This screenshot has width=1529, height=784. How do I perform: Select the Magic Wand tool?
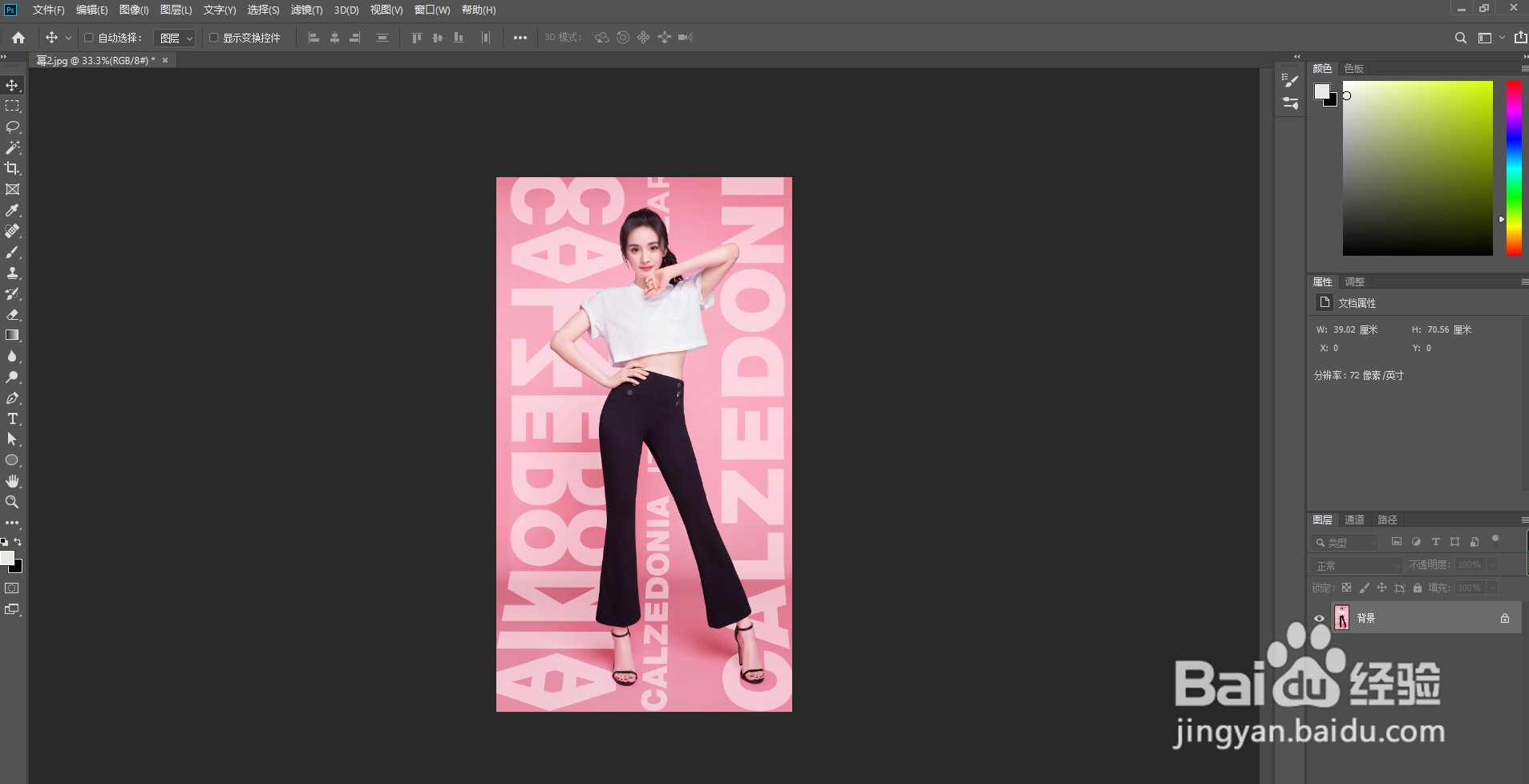12,148
